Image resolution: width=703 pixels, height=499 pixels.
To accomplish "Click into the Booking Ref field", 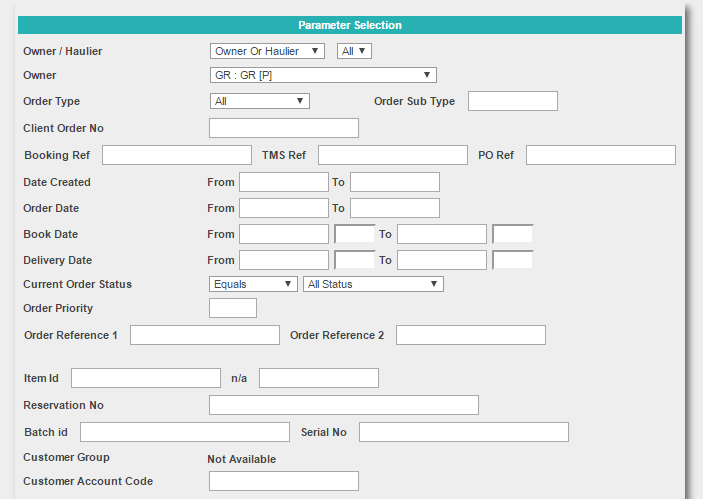I will 177,155.
